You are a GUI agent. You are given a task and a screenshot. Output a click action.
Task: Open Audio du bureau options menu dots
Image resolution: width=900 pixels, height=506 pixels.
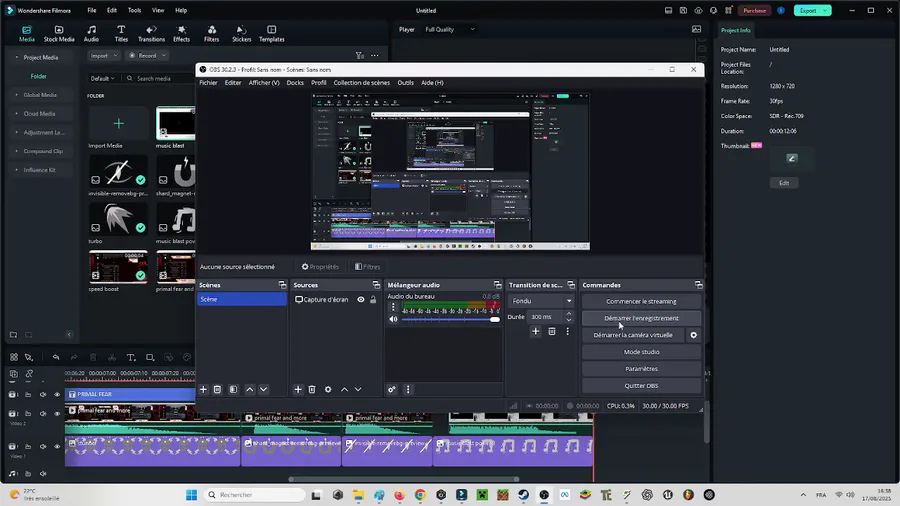(393, 307)
